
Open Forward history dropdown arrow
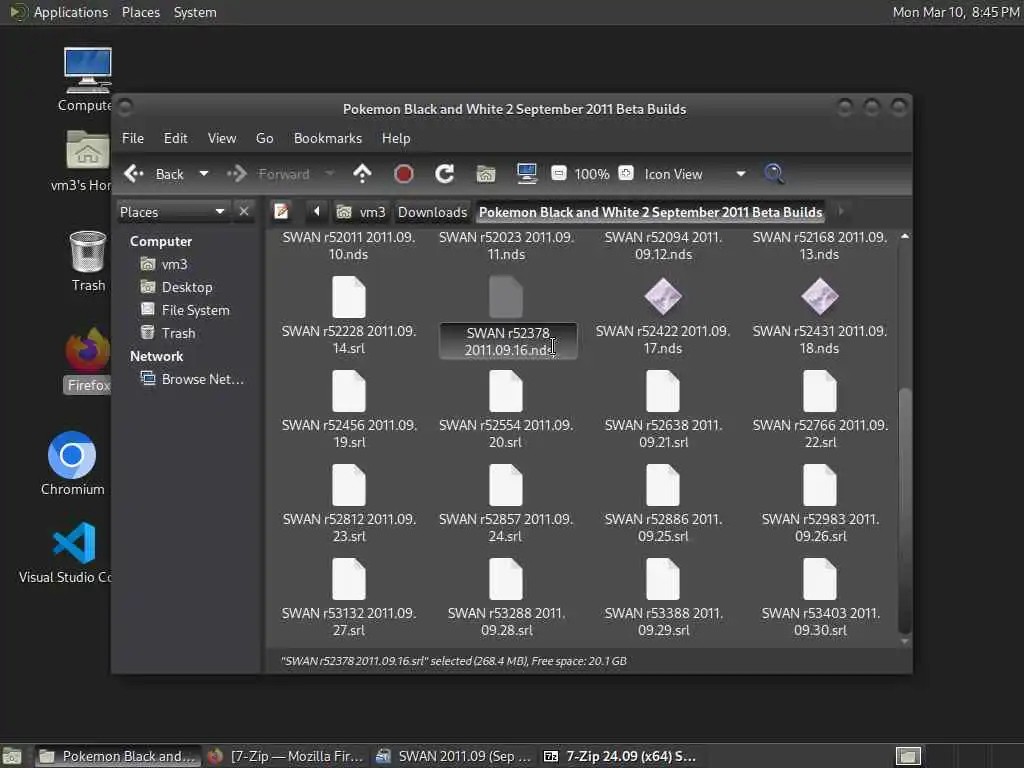click(330, 174)
